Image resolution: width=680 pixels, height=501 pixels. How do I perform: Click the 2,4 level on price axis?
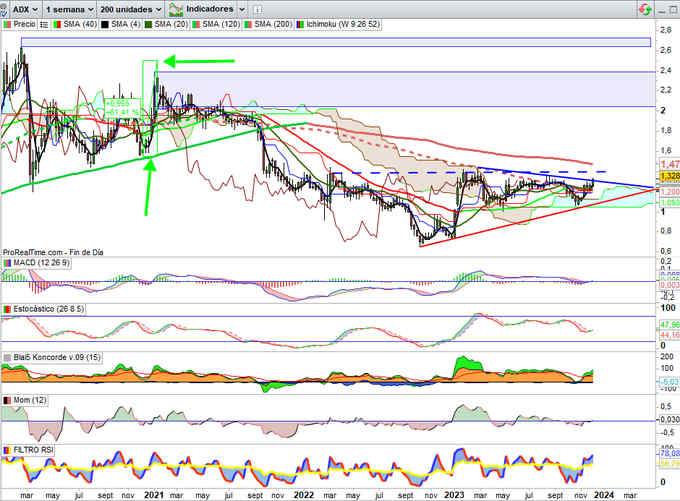pyautogui.click(x=666, y=70)
